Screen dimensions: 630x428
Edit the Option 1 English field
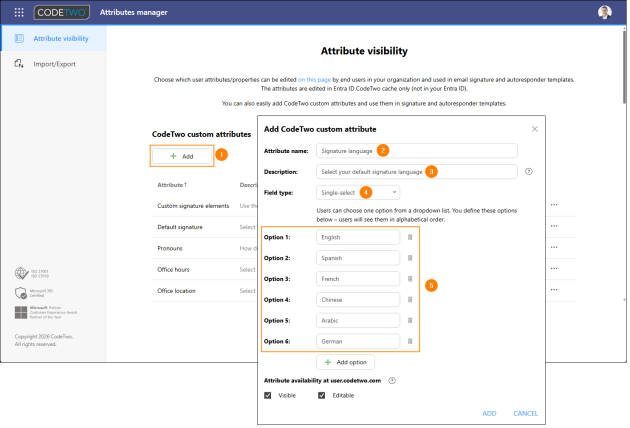(x=358, y=237)
